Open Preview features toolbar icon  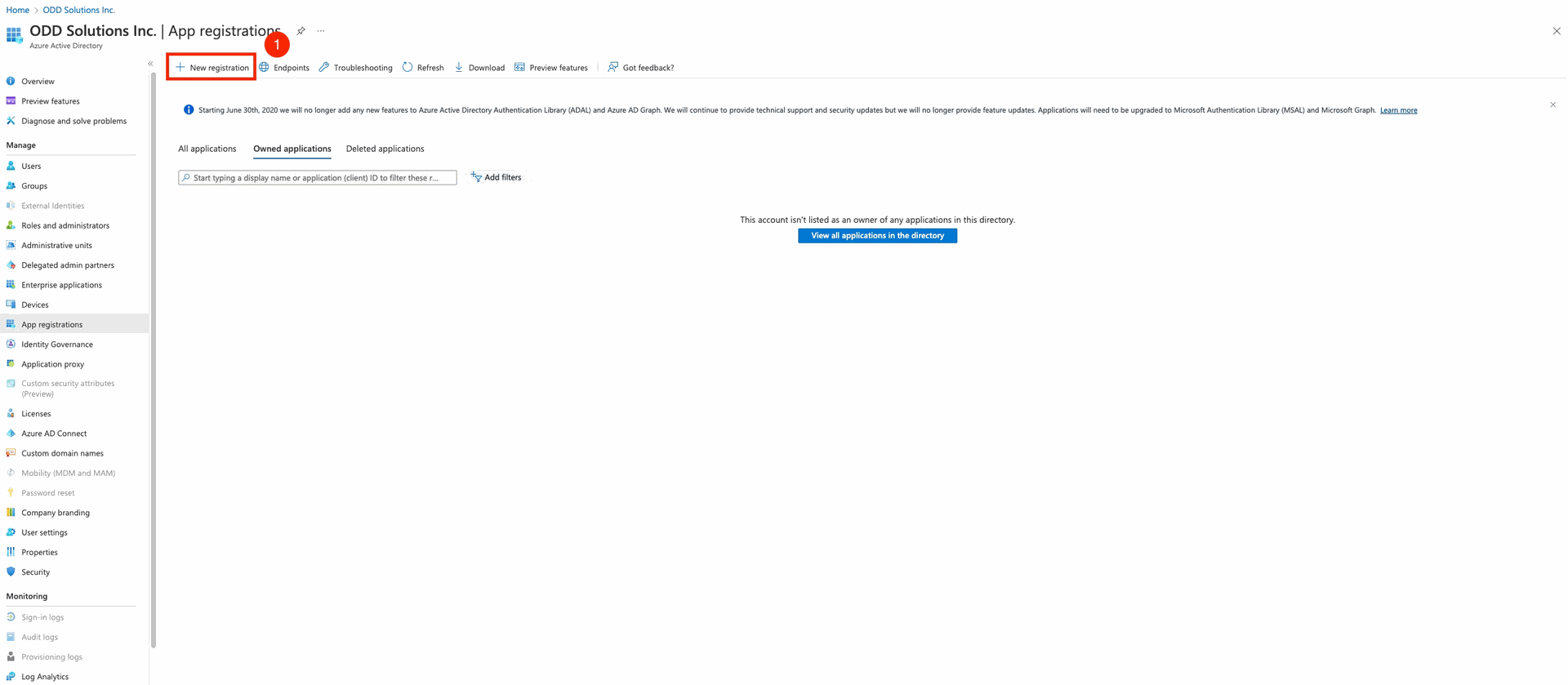tap(519, 67)
